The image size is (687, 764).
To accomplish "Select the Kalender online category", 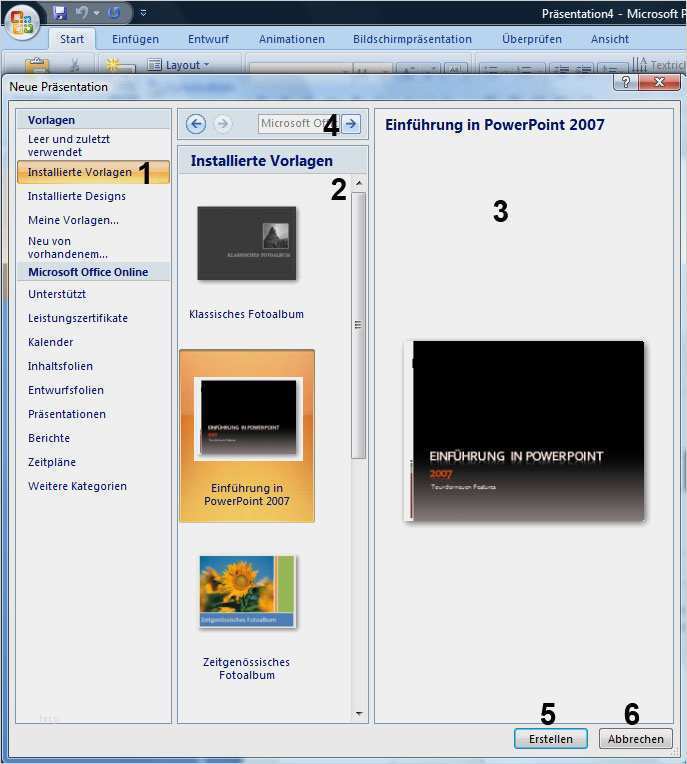I will [x=50, y=342].
